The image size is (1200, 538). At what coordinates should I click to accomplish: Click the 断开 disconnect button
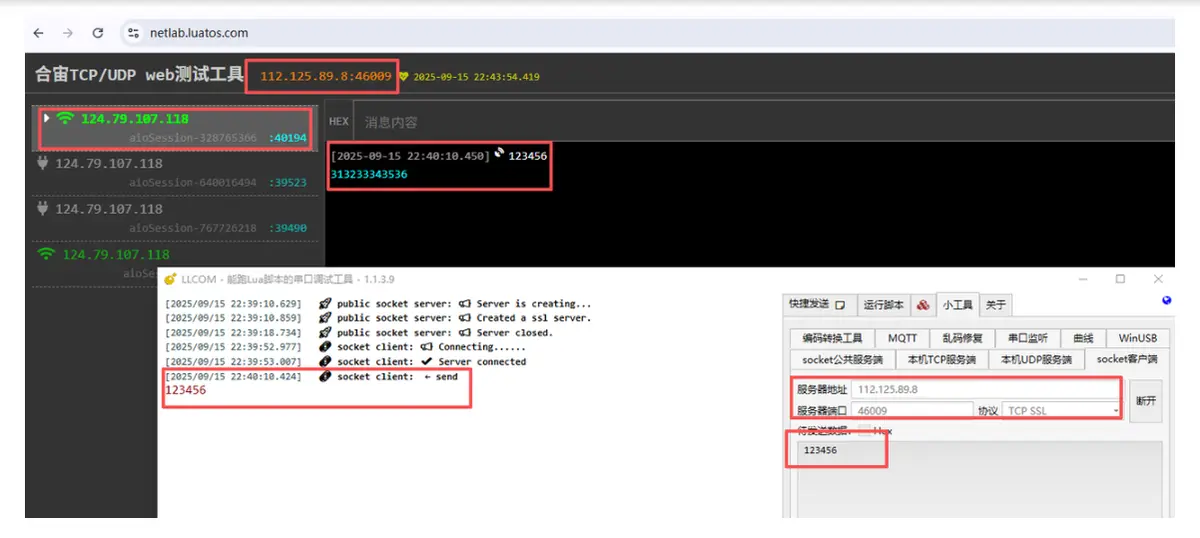[x=1146, y=400]
